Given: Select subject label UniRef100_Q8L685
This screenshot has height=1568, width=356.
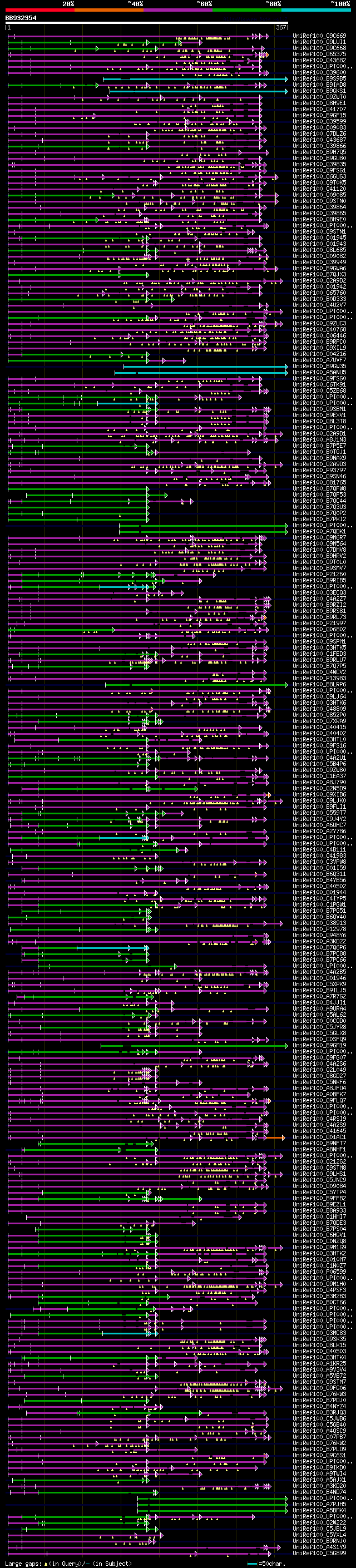Looking at the screenshot, I should pyautogui.click(x=319, y=250).
